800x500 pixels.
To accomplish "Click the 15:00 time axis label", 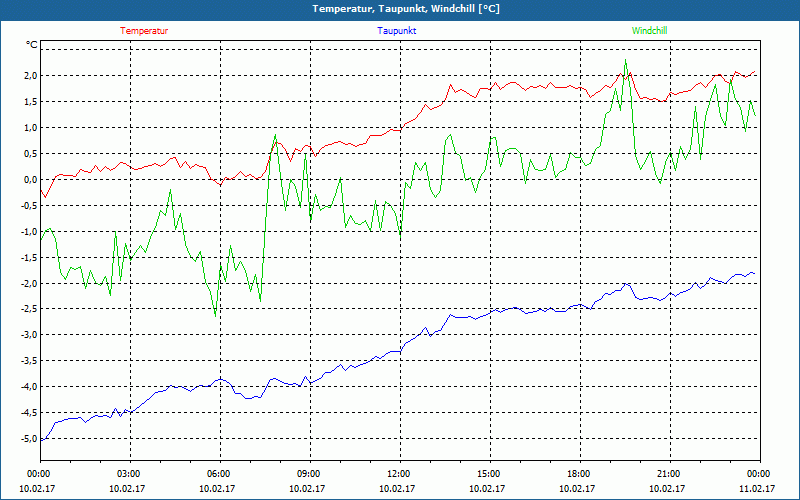I will (x=490, y=474).
